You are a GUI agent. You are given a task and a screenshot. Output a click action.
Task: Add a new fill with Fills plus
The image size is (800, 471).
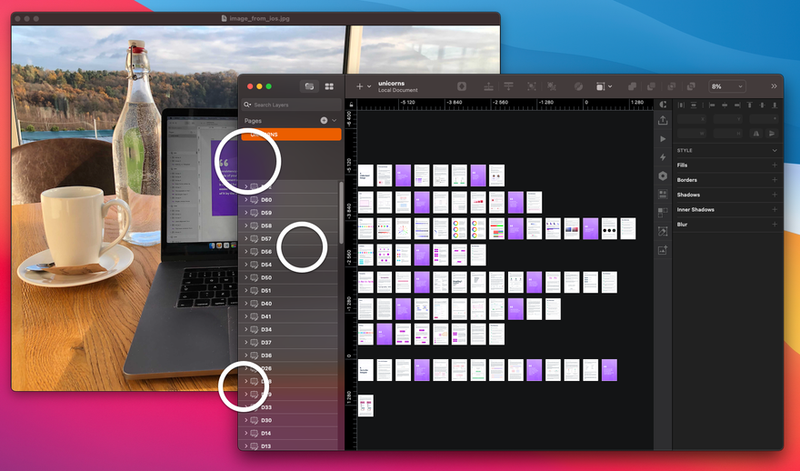(774, 165)
